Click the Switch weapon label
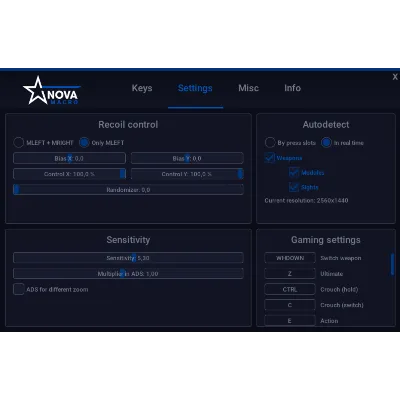Viewport: 400px width, 400px height. [x=341, y=258]
